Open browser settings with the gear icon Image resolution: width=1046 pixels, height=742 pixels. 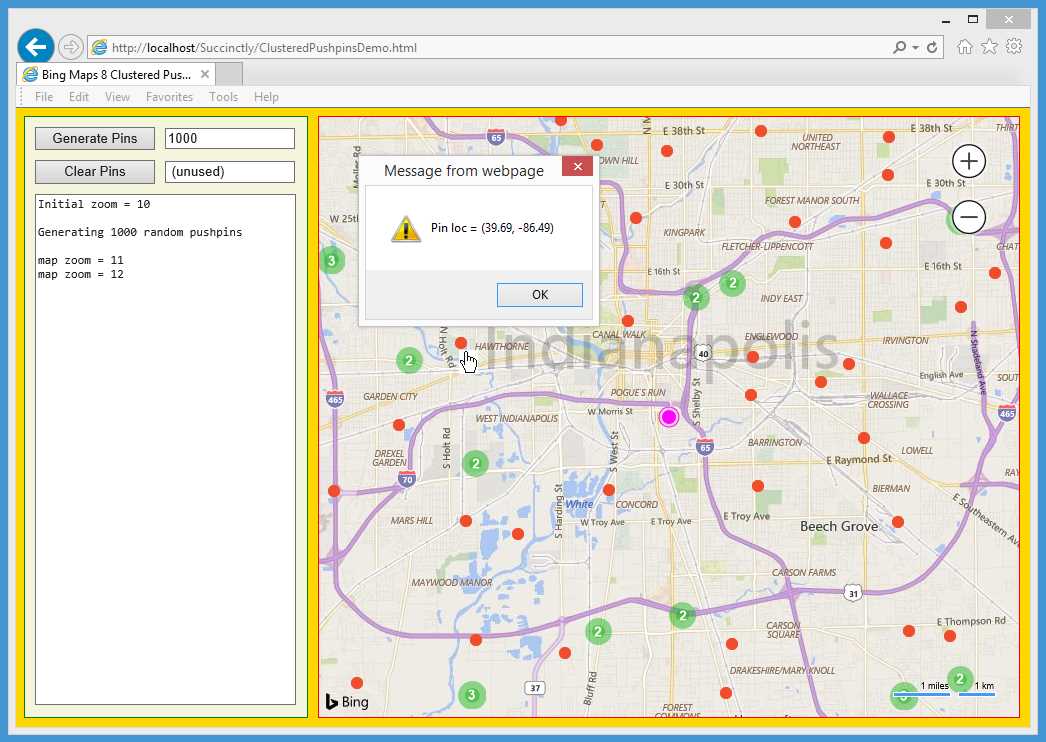(x=1014, y=47)
